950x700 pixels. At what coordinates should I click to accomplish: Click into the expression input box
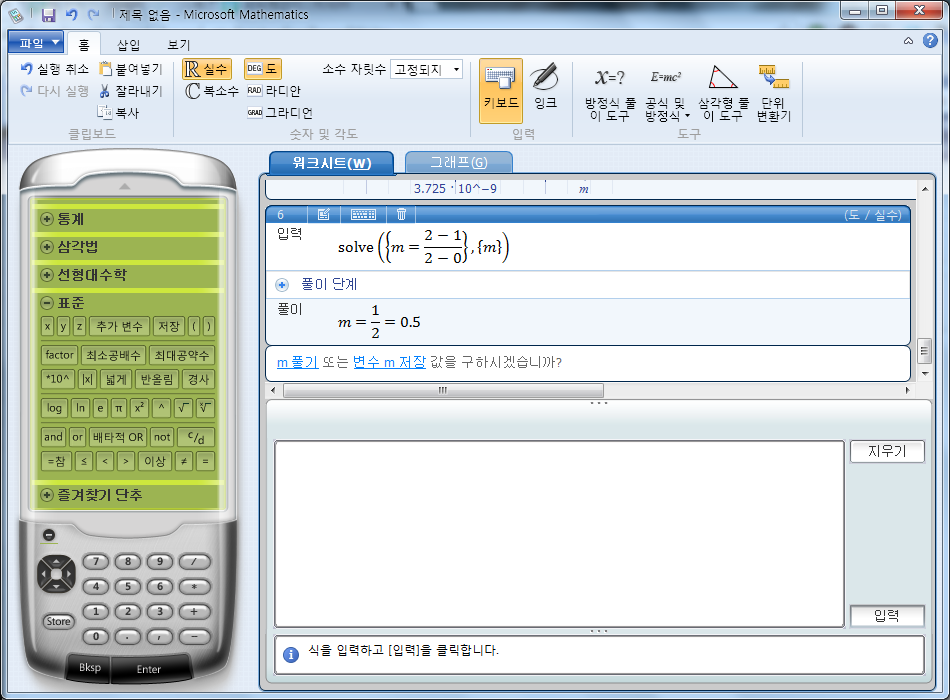559,534
